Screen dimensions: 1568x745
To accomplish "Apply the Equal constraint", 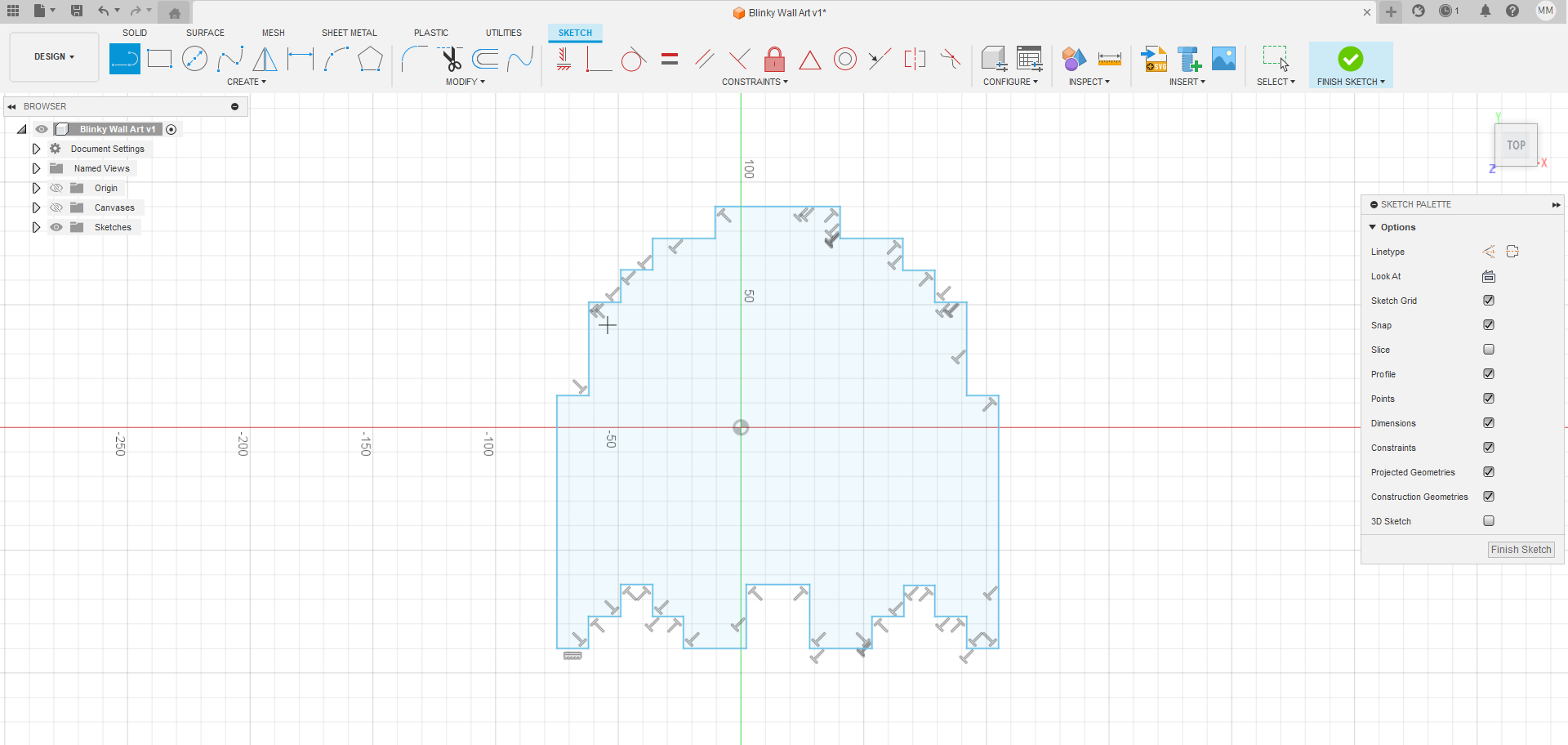I will (670, 59).
